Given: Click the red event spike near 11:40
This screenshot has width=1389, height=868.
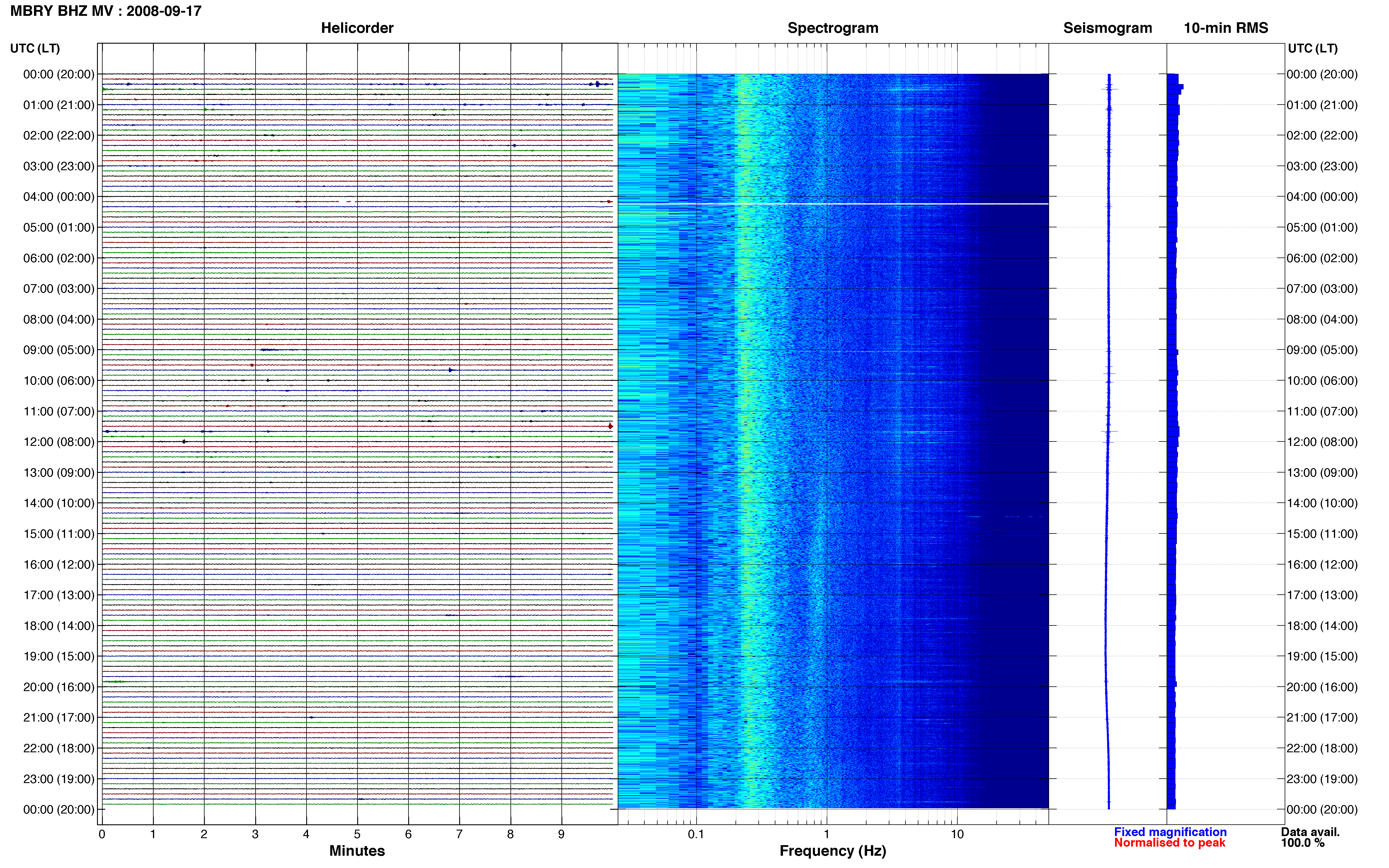Looking at the screenshot, I should click(610, 426).
